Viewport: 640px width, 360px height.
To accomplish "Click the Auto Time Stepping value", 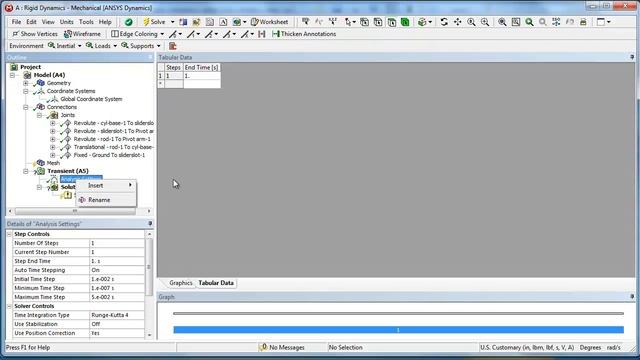I will [x=117, y=270].
